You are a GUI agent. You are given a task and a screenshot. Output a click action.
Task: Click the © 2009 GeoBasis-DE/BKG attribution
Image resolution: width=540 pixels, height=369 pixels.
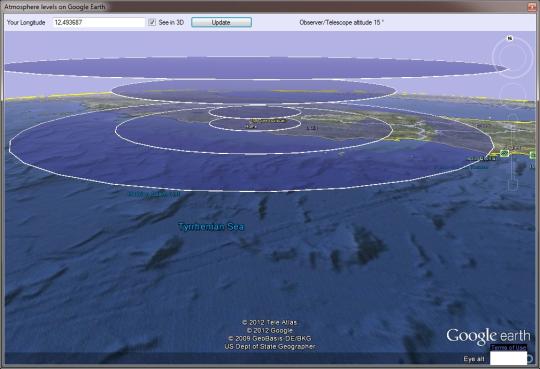coord(270,338)
